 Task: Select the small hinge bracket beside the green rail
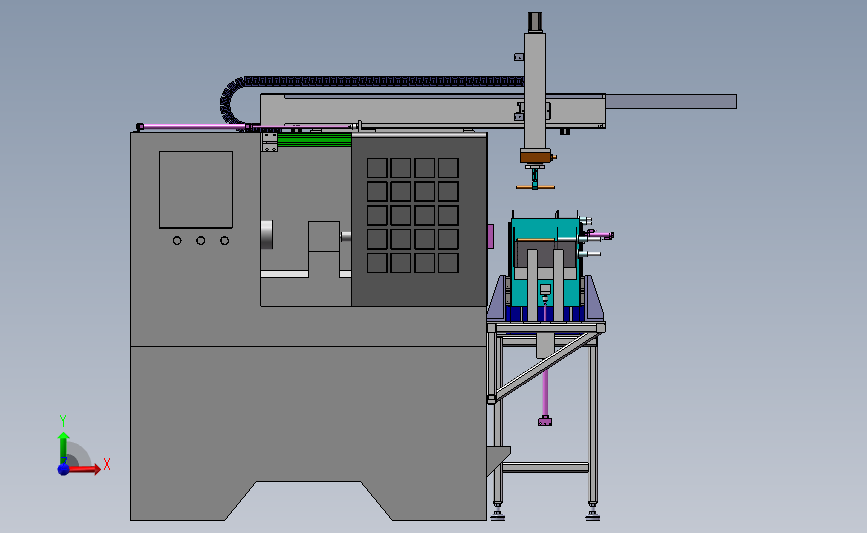tap(269, 142)
